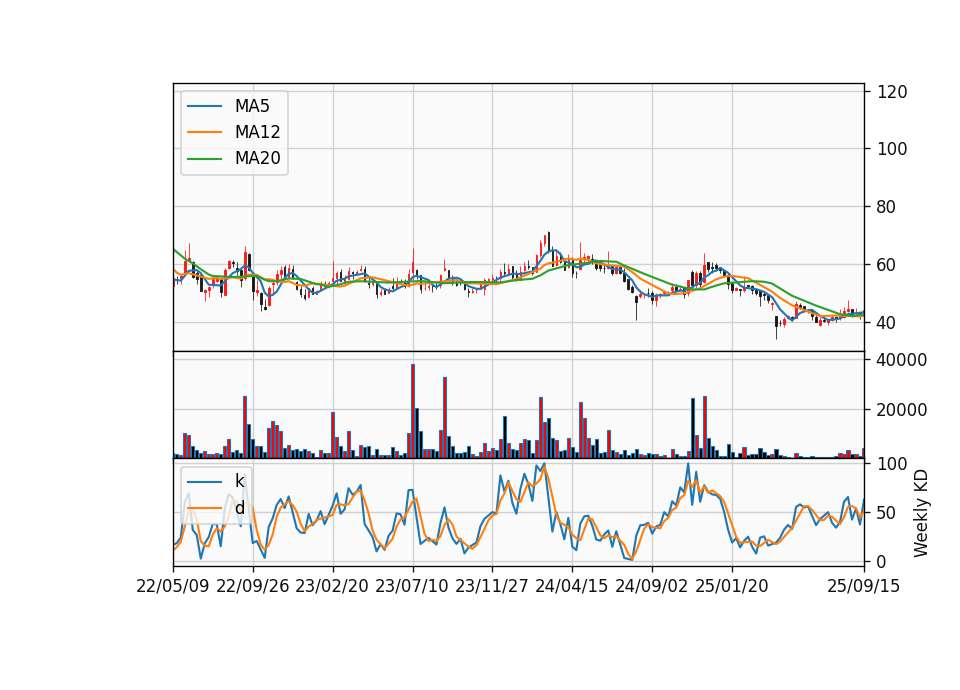Click the k legend label in KD panel
Viewport: 960px width, 690px height.
tap(240, 481)
